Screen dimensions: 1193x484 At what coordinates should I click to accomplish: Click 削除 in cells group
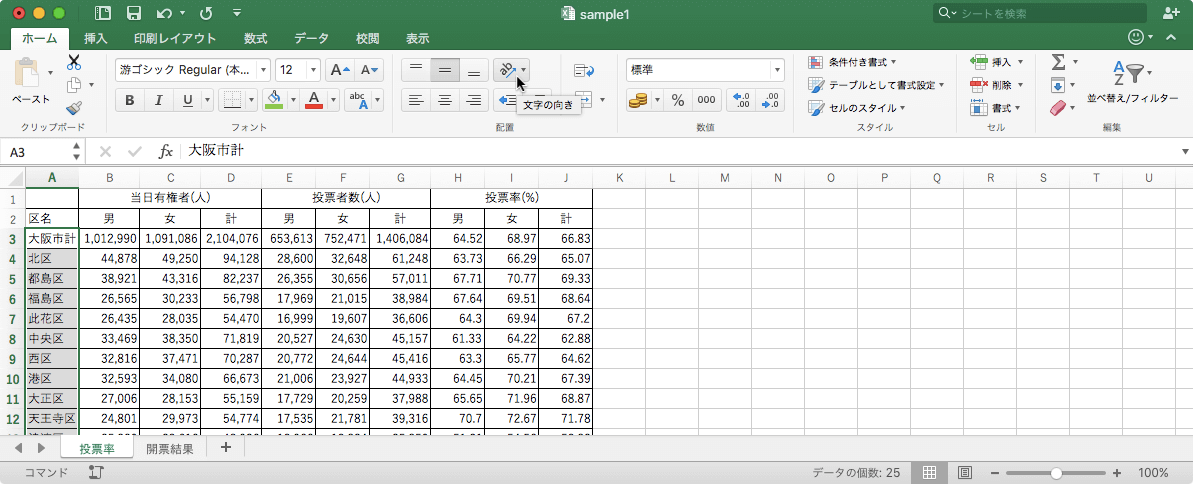997,84
